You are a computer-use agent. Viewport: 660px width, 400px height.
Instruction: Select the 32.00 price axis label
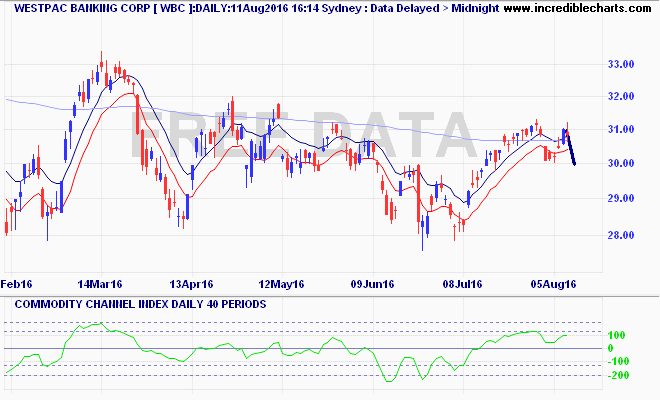[x=622, y=97]
